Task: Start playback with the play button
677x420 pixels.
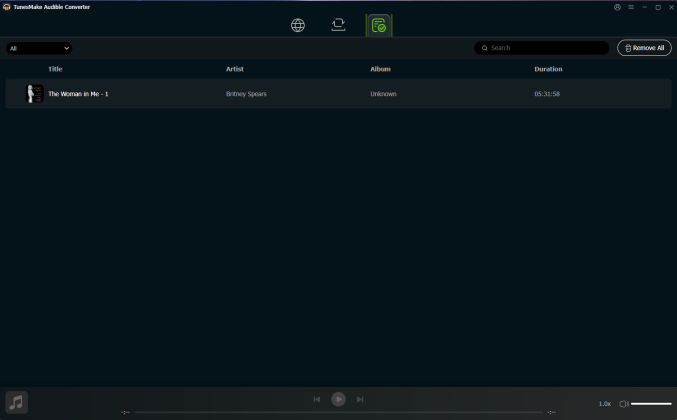Action: [338, 399]
